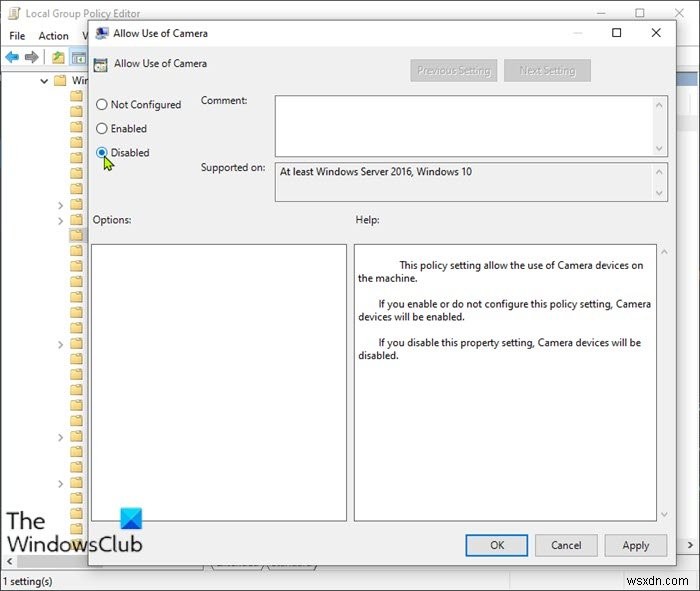Click the Forward arrow toolbar icon
The image size is (700, 591).
point(31,57)
